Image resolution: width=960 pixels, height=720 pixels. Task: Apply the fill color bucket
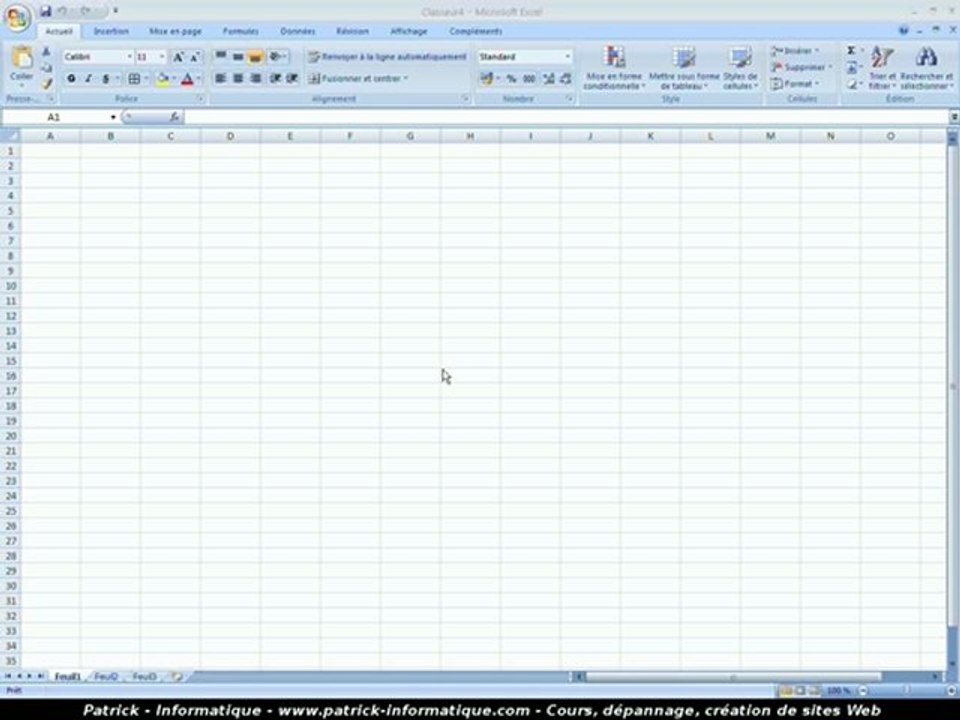point(163,78)
